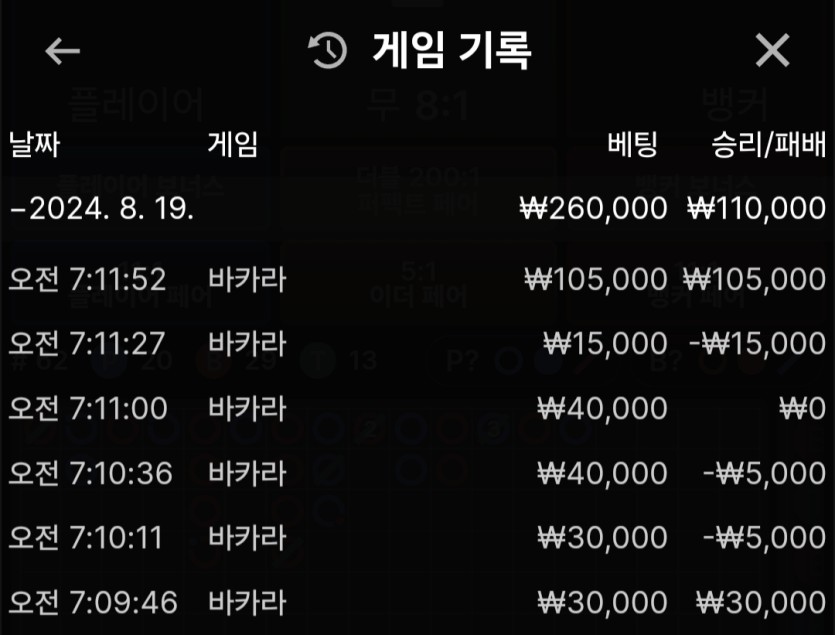This screenshot has height=635, width=835.
Task: Click the ₩105,000 win amount on the top record
Action: [x=755, y=279]
